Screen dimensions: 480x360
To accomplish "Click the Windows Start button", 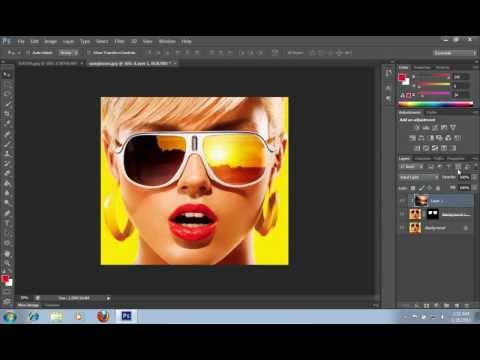I will click(10, 316).
